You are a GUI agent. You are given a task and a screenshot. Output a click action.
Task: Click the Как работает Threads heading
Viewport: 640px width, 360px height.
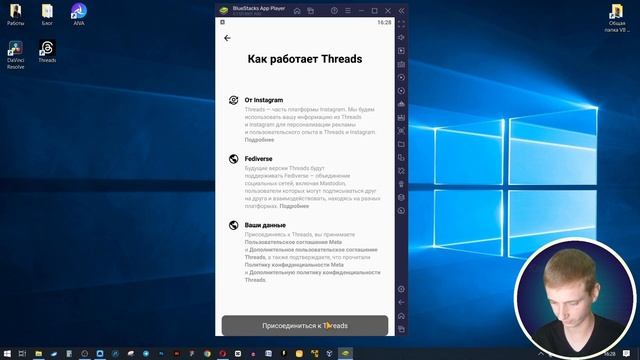(305, 59)
